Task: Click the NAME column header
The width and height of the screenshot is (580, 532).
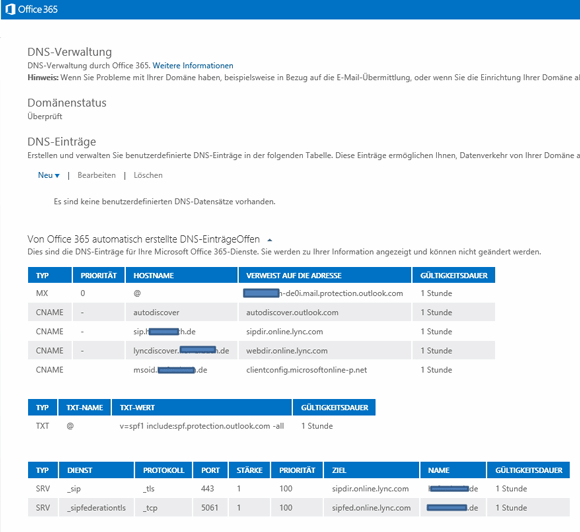Action: point(453,470)
